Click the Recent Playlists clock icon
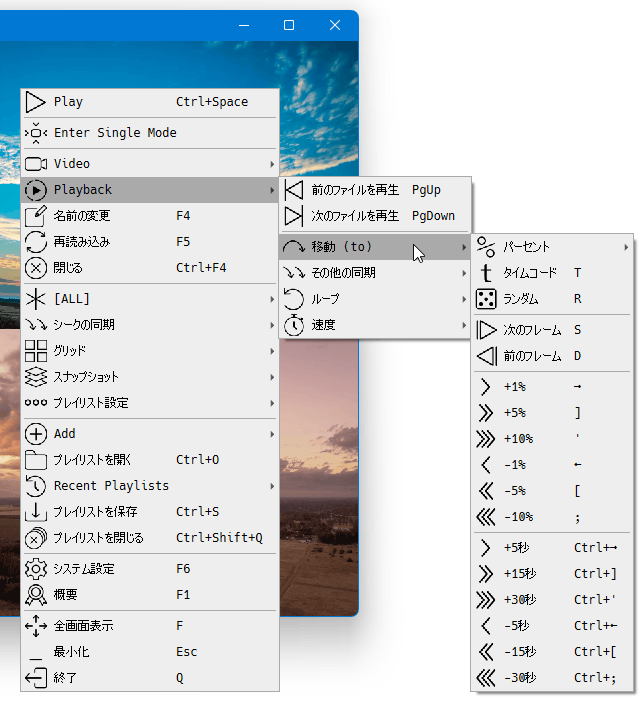Viewport: 644px width, 704px height. tap(35, 486)
